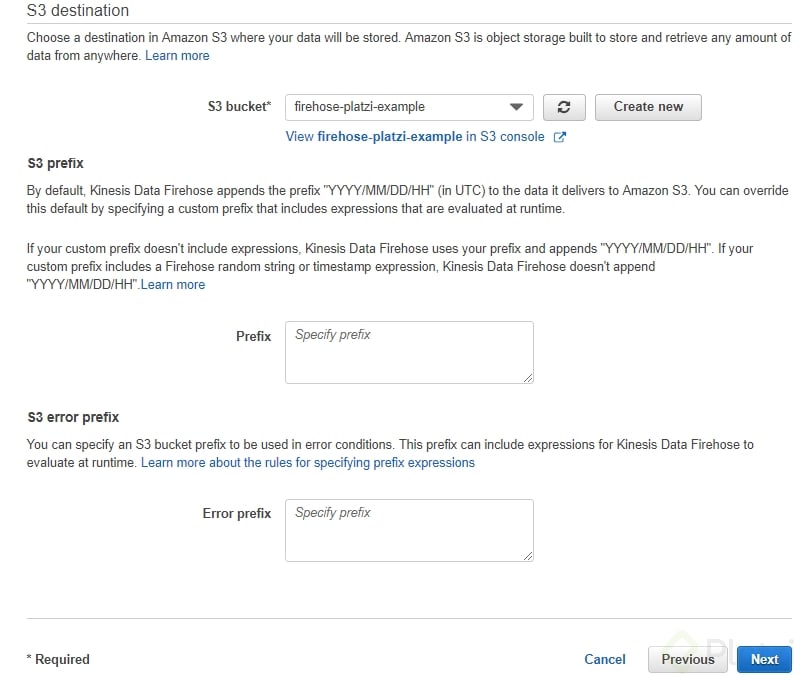Open the prefix expressions rules link
Screen dimensions: 803x681
308,462
